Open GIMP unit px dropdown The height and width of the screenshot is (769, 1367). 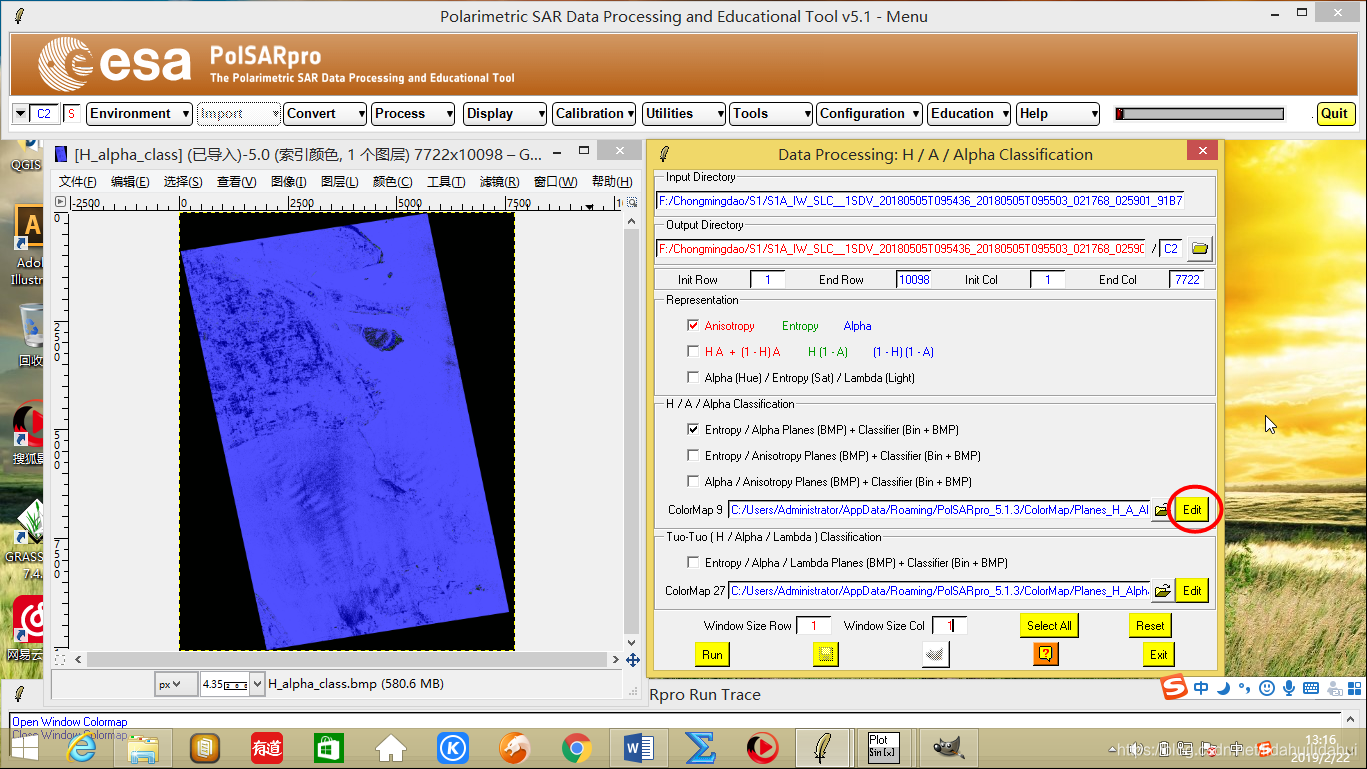click(175, 685)
